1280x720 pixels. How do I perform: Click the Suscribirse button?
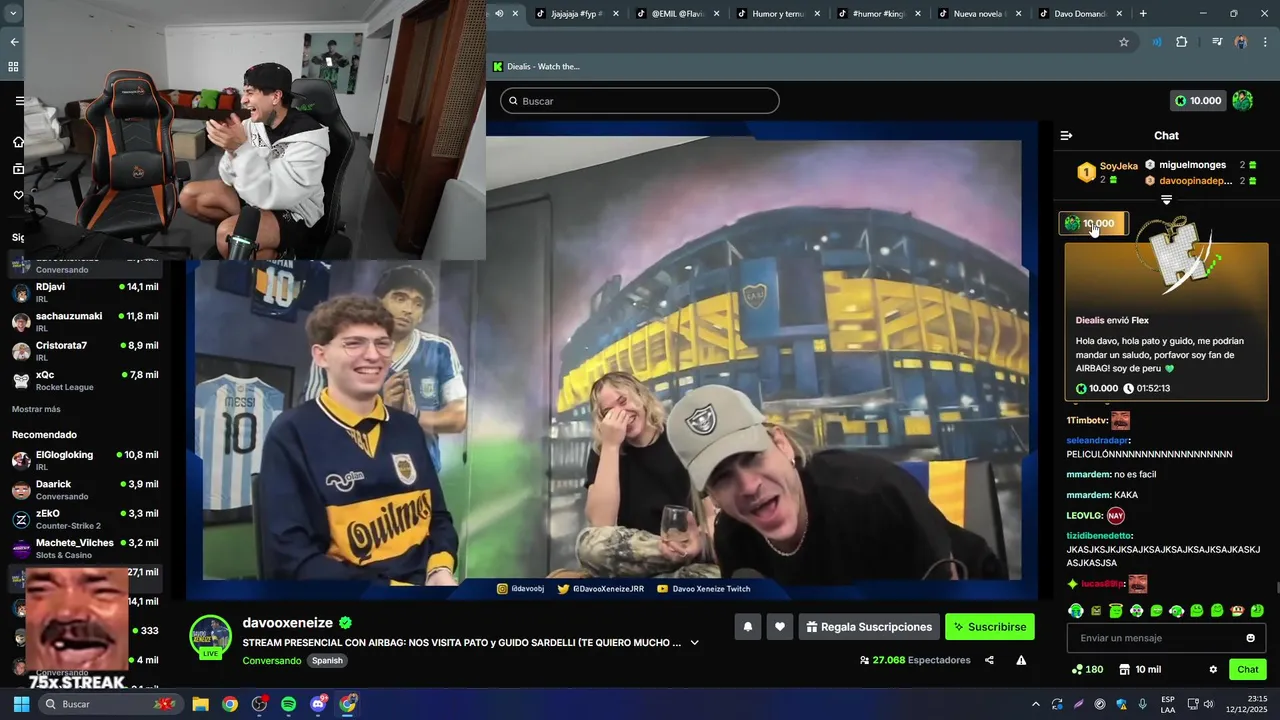pos(990,627)
